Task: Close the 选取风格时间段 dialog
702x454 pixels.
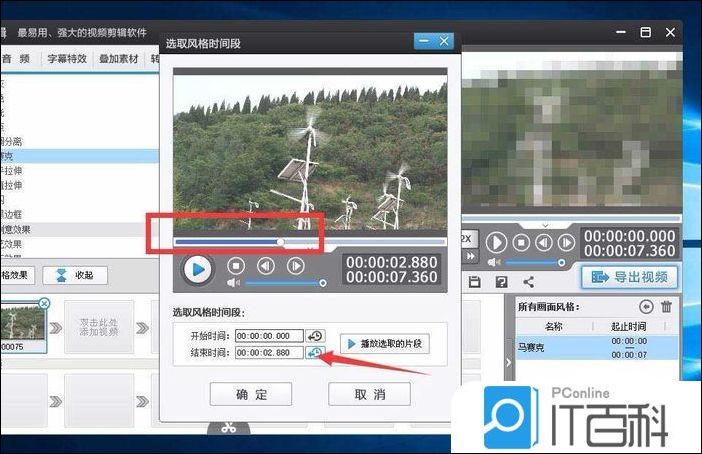Action: tap(444, 41)
